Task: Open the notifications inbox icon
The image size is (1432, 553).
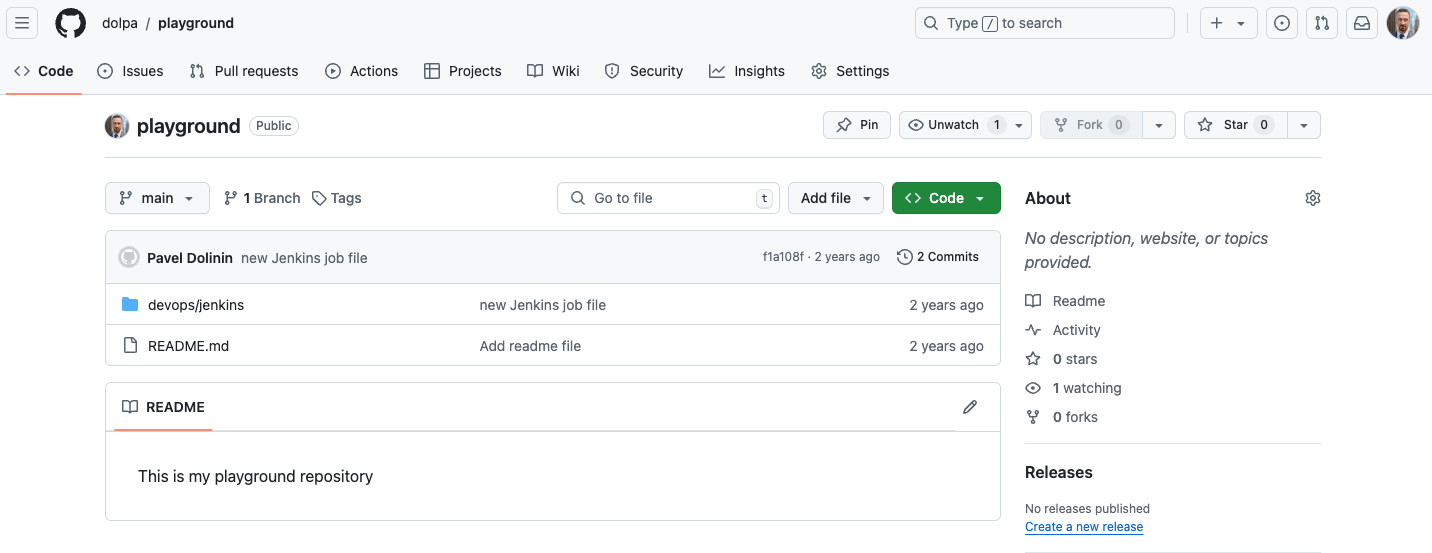Action: 1362,23
